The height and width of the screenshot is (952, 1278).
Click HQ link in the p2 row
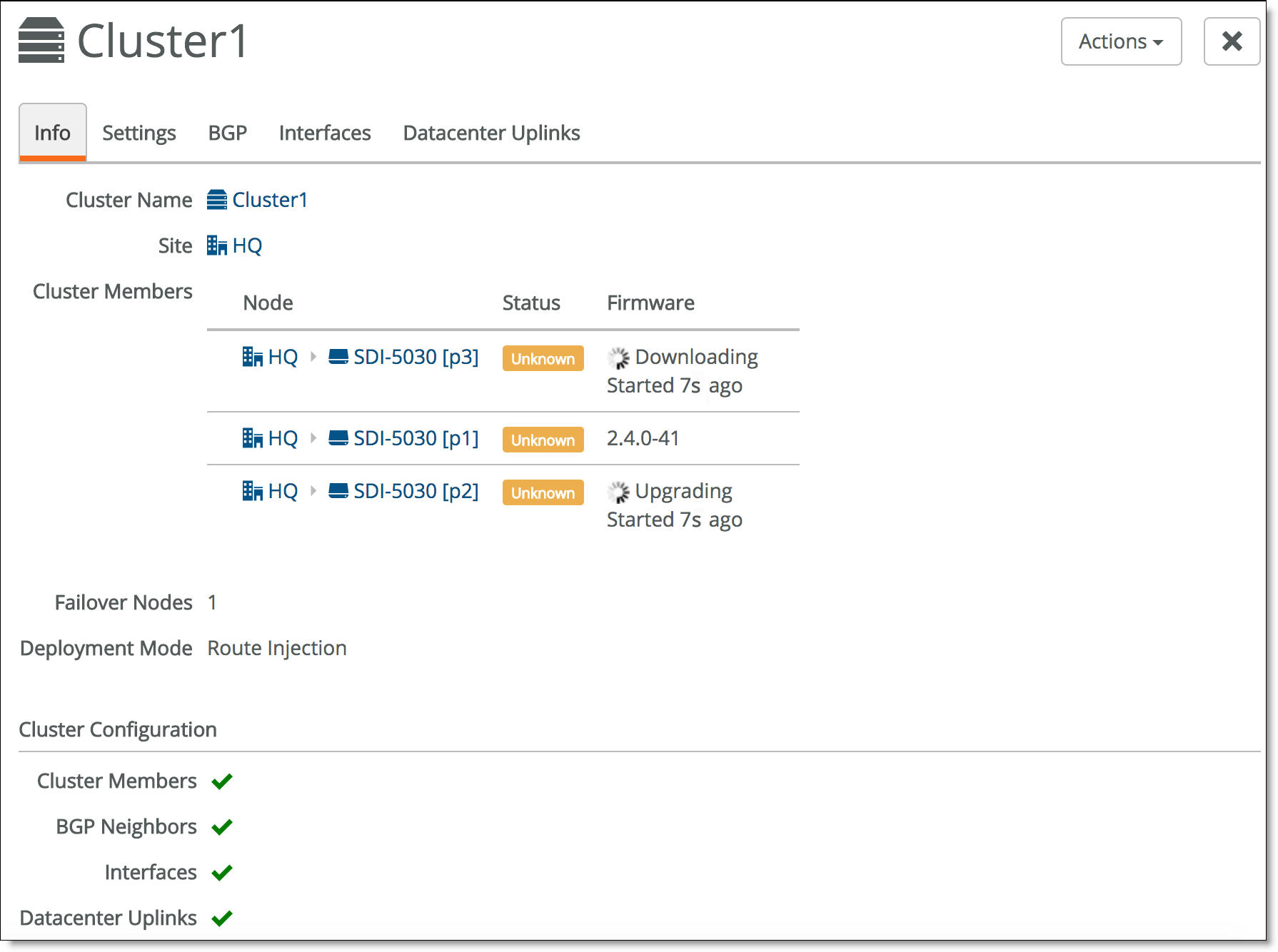[x=283, y=491]
